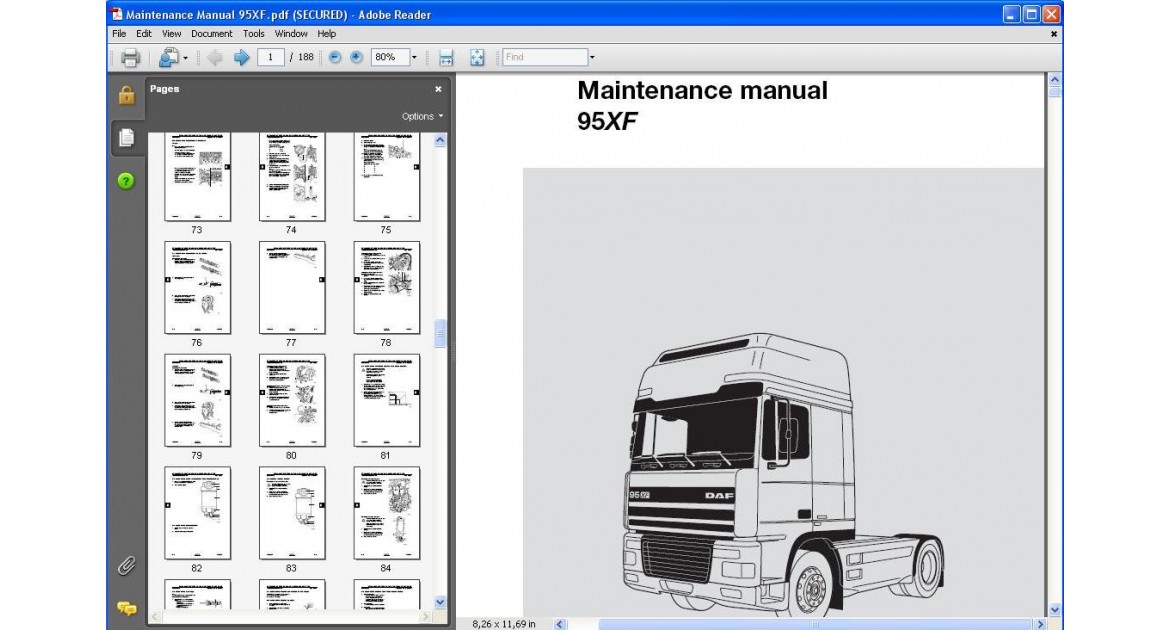Click document horizontal scrollbar right arrow
The height and width of the screenshot is (630, 1170).
(1040, 624)
